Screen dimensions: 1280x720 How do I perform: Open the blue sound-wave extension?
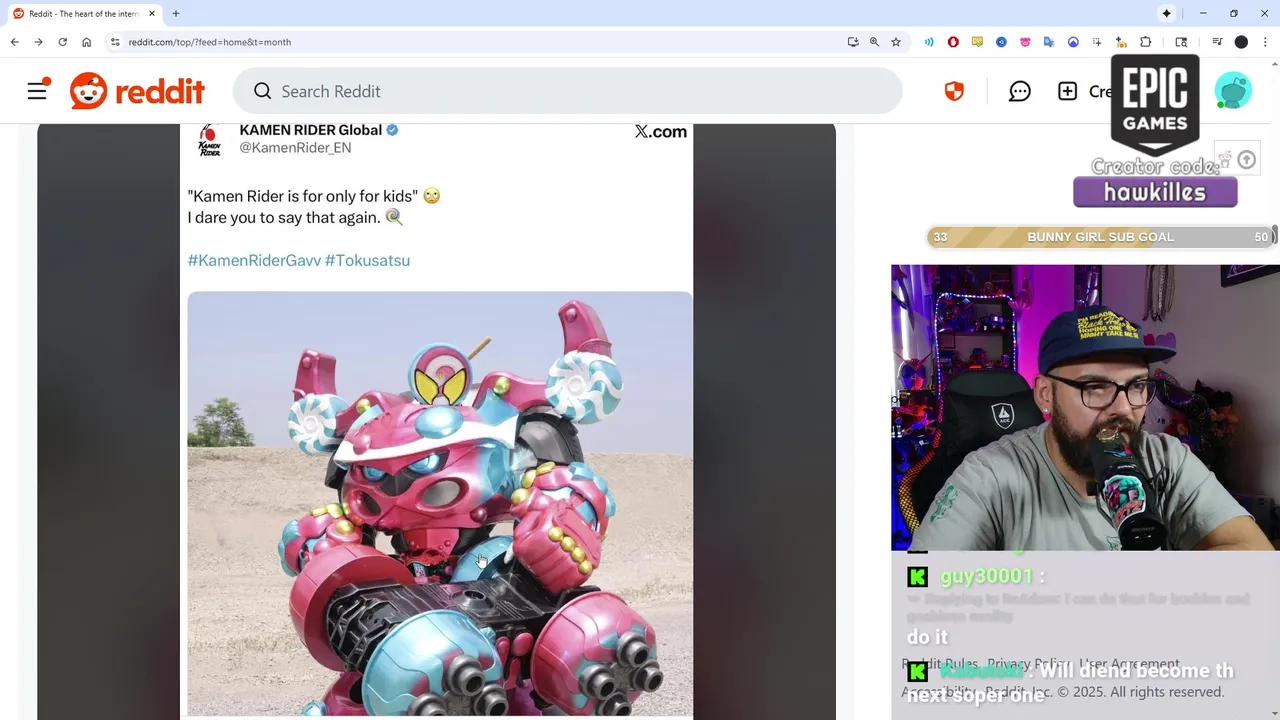tap(929, 42)
